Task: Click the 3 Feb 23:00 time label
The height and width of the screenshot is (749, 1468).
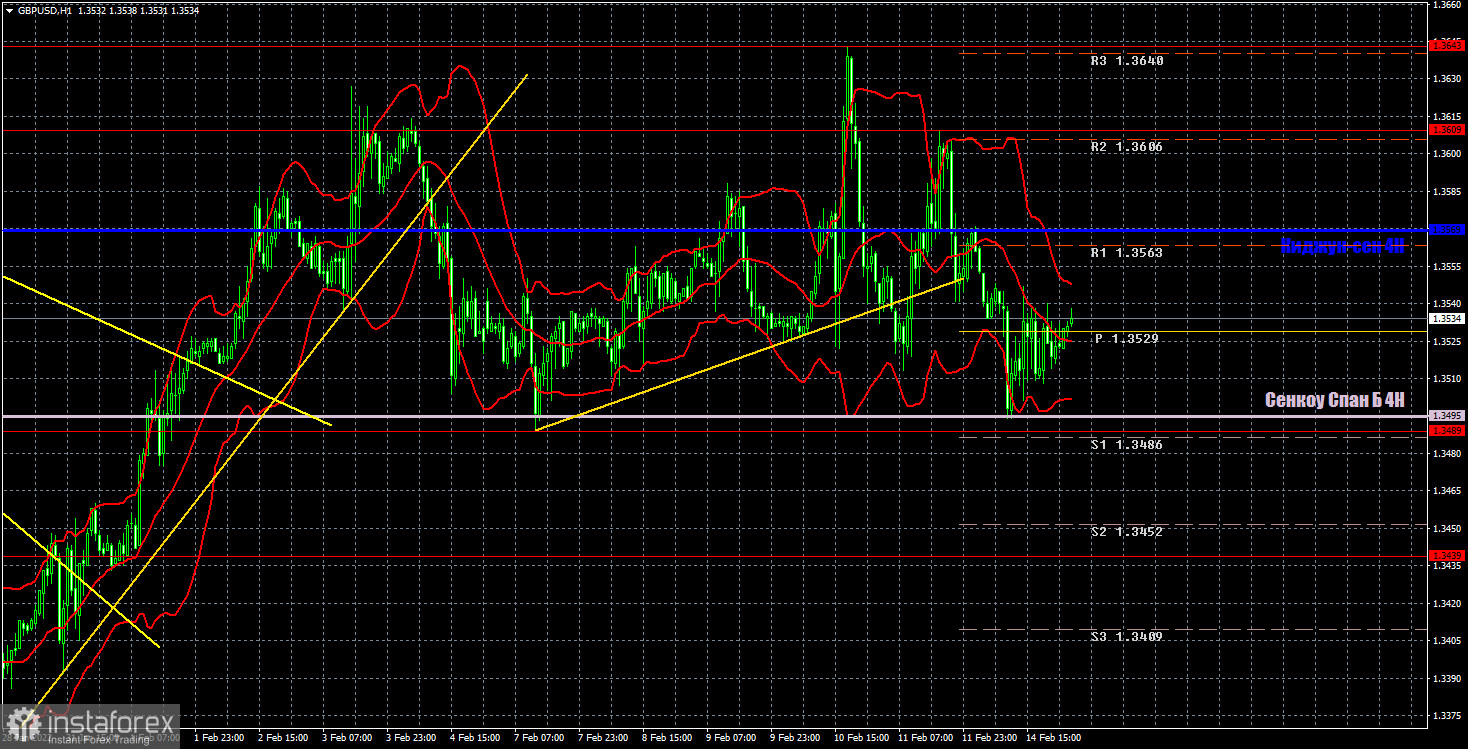Action: 410,738
